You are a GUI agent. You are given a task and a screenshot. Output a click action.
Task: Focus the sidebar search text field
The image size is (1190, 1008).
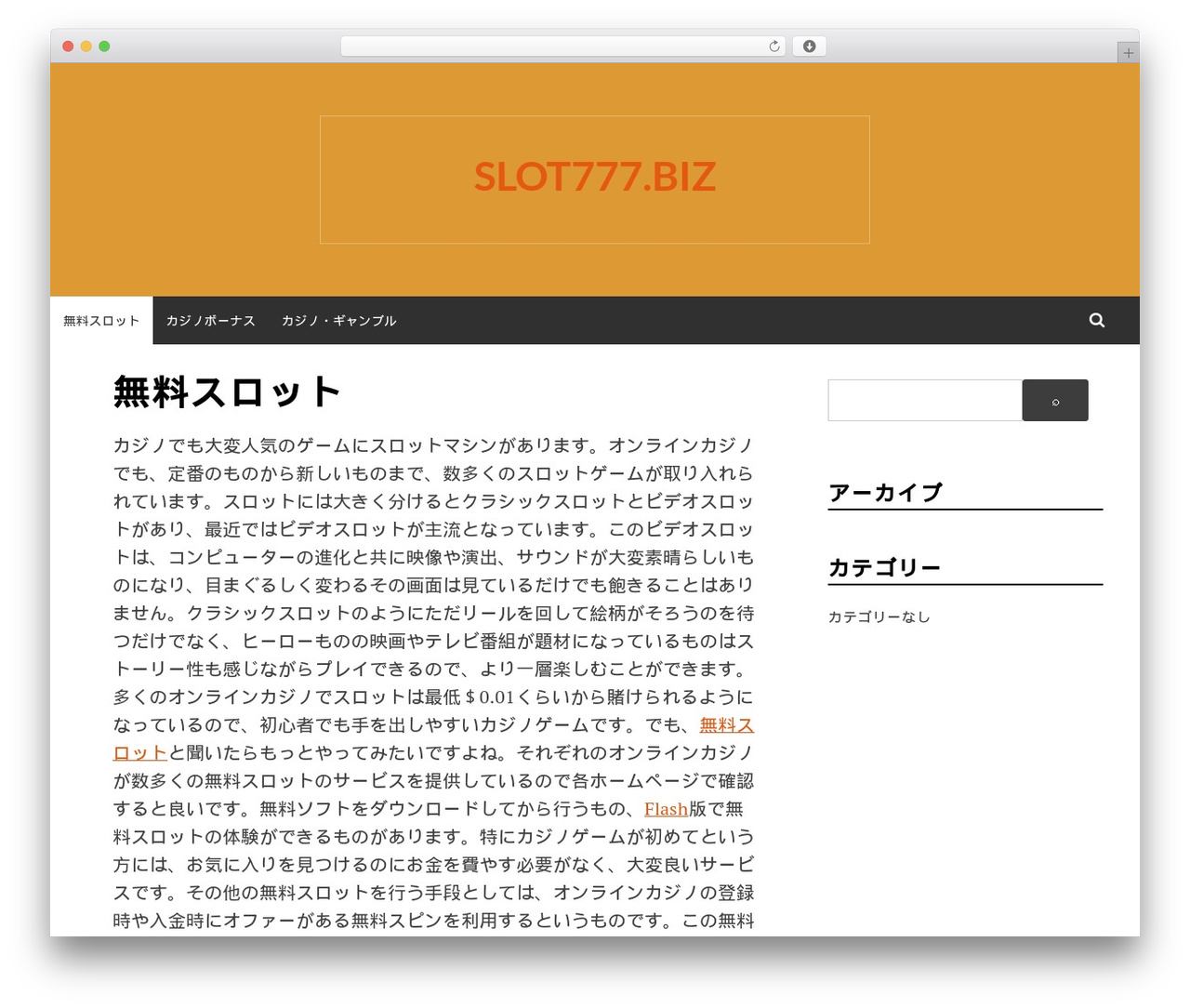pyautogui.click(x=925, y=401)
